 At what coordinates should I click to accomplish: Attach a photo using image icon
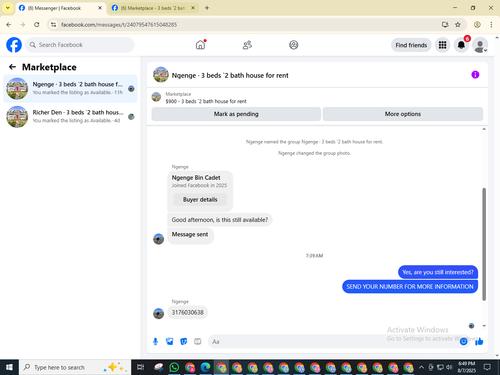[x=170, y=341]
